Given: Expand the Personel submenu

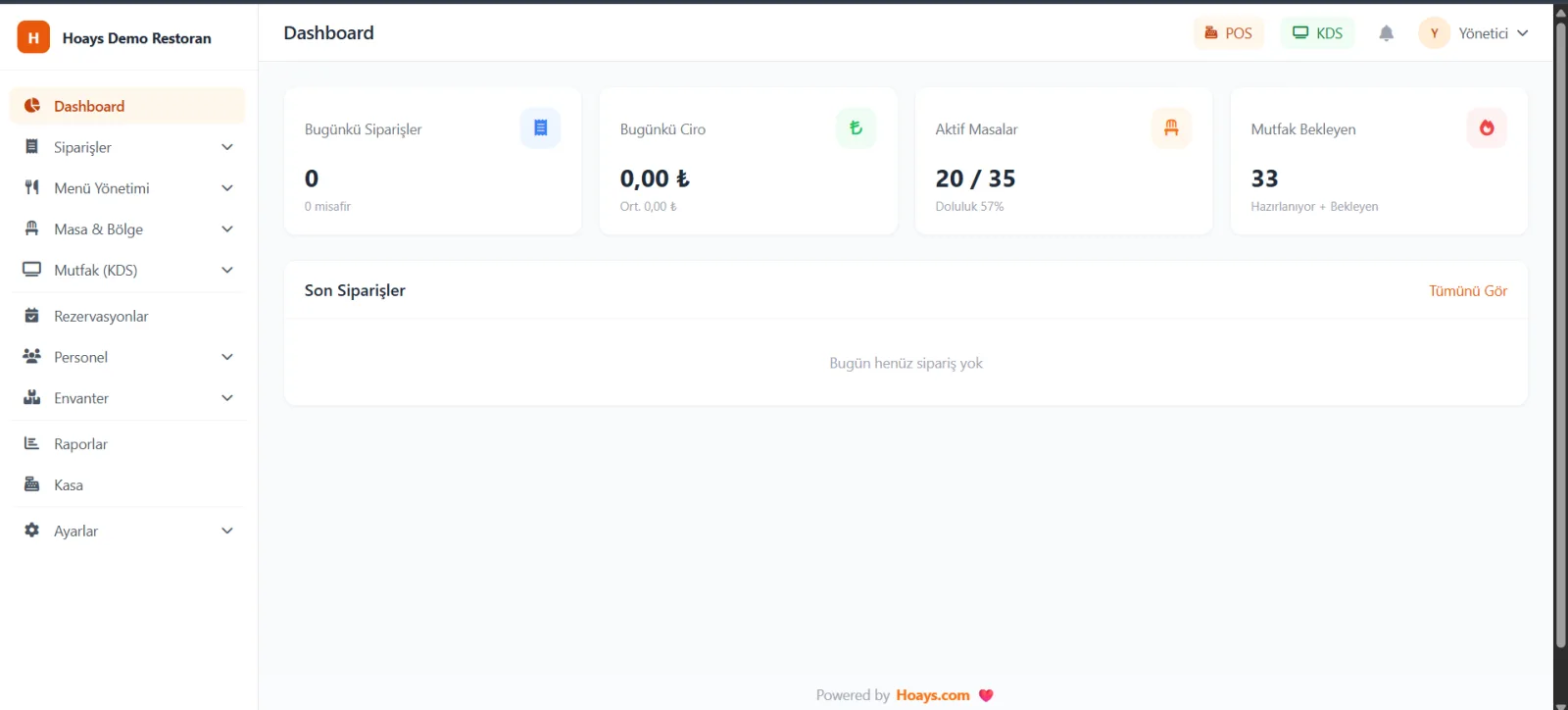Looking at the screenshot, I should (x=127, y=357).
